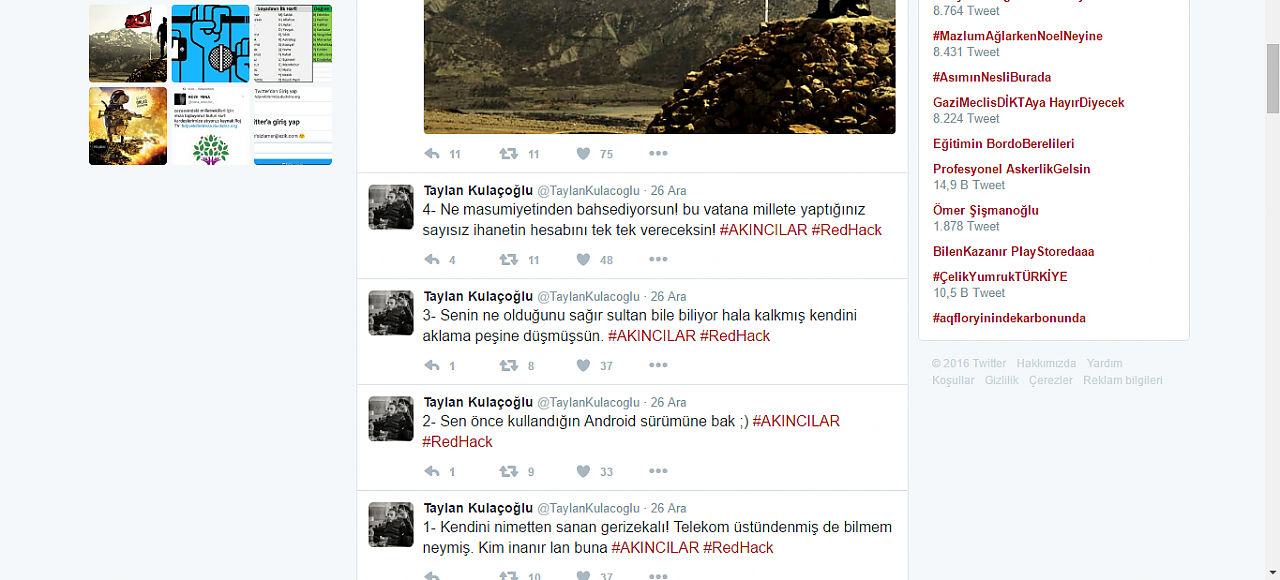This screenshot has width=1280, height=580.
Task: Open more options on the photo tweet
Action: (x=658, y=154)
